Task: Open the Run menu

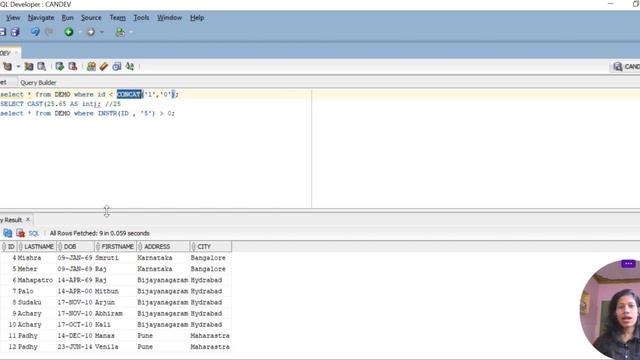Action: [67, 18]
